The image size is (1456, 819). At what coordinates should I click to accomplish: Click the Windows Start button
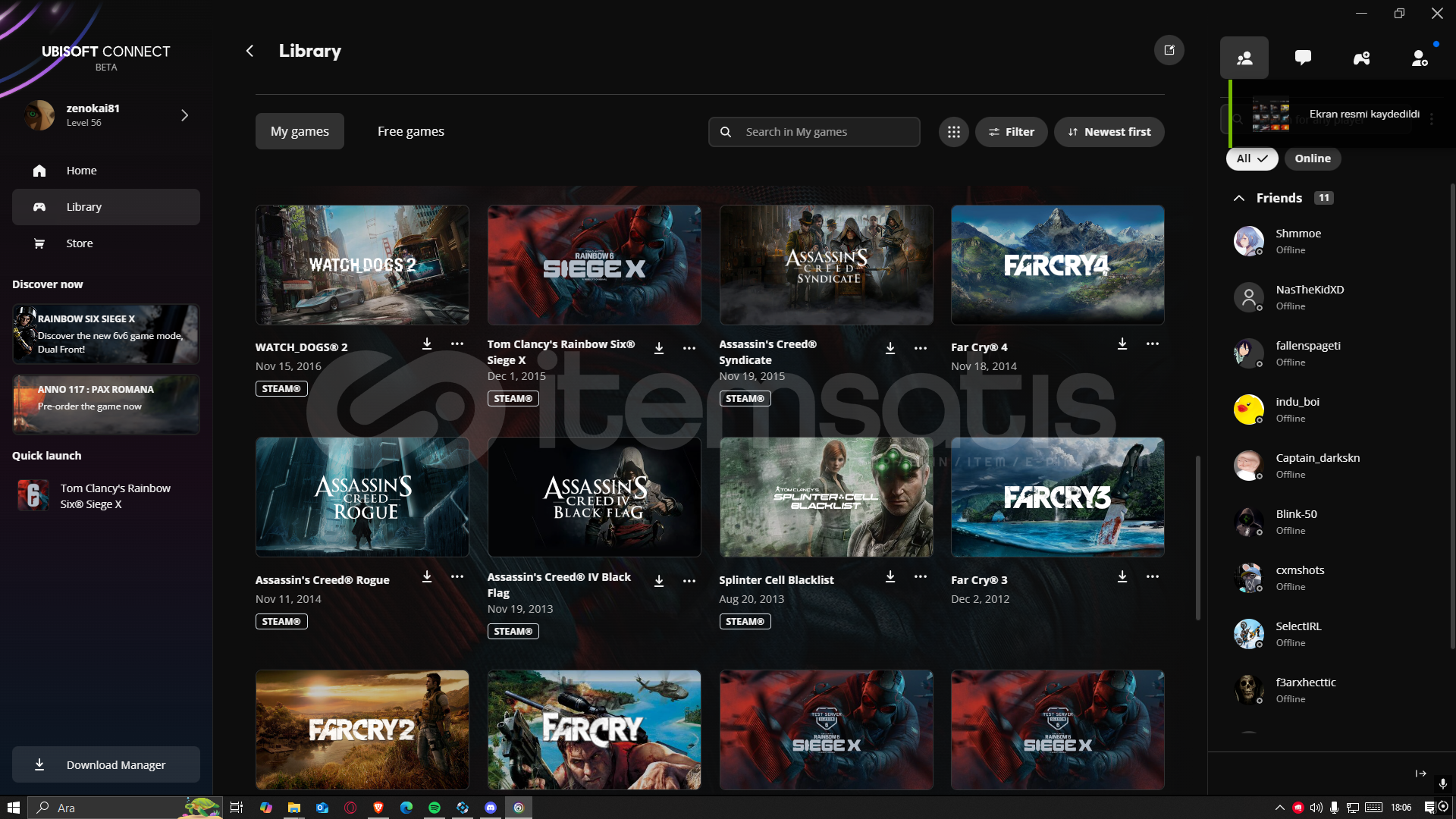click(x=14, y=808)
